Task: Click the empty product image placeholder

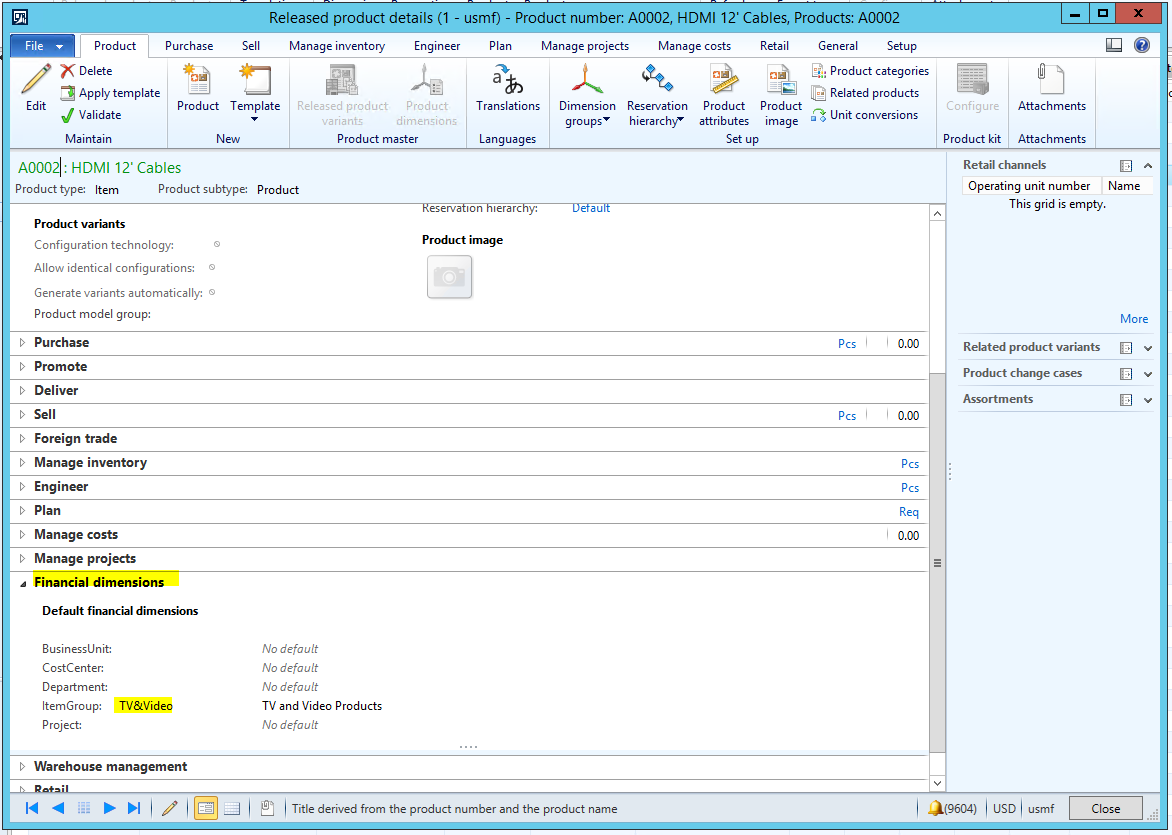Action: (x=449, y=277)
